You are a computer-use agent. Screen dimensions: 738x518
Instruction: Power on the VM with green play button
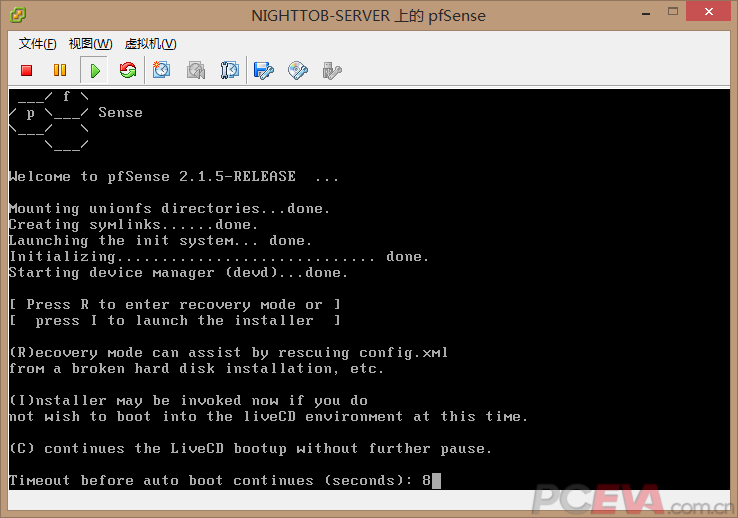click(x=94, y=70)
